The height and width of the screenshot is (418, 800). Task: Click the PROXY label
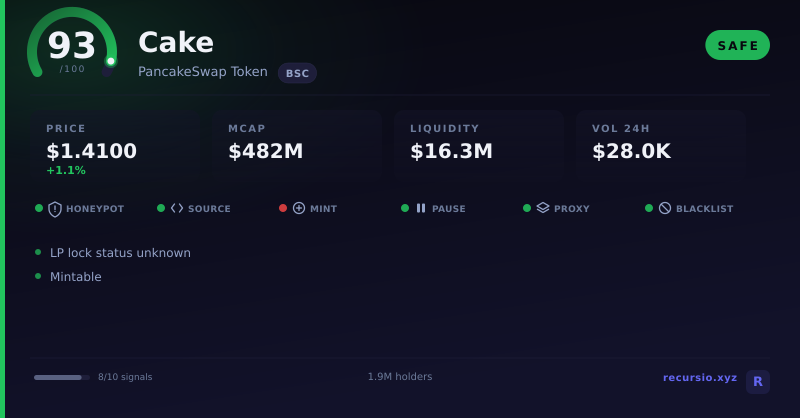571,209
